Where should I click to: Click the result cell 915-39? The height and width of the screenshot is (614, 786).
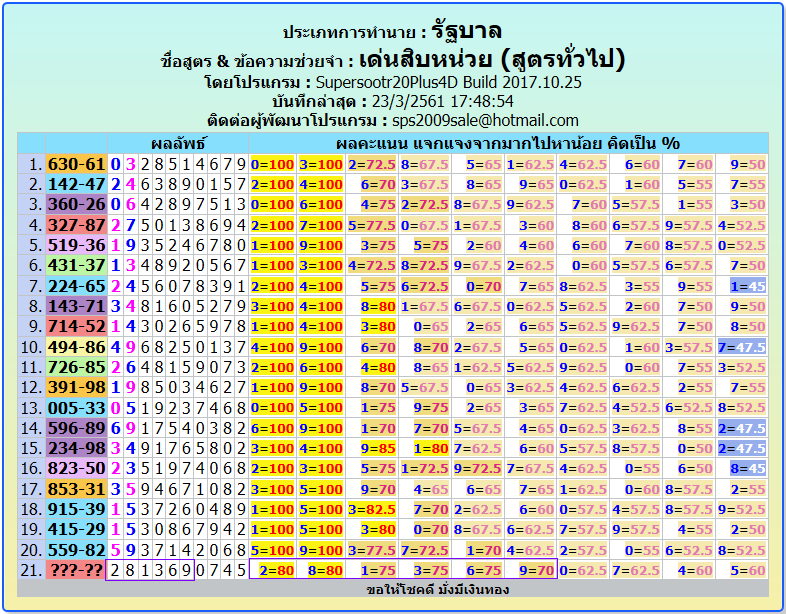76,509
